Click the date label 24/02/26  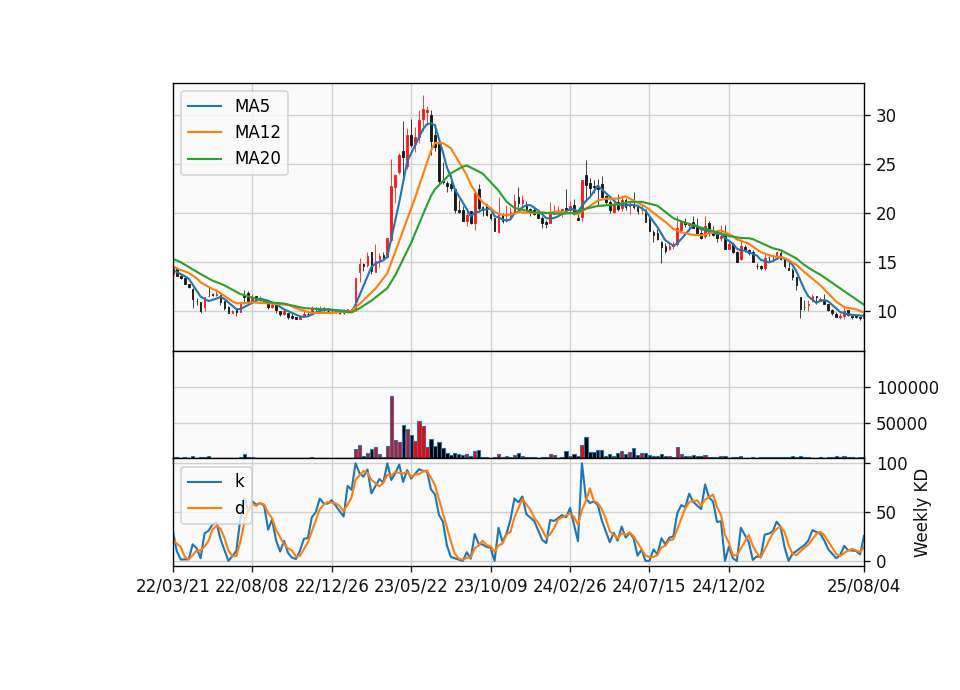click(569, 586)
